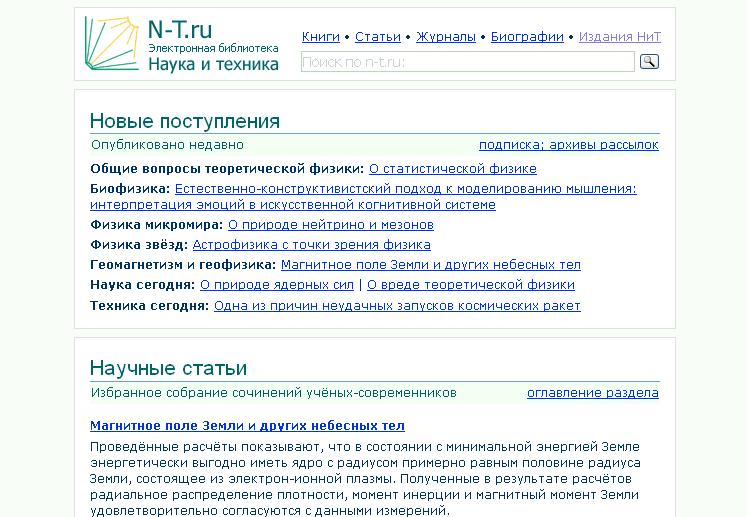Open подписка; архивы рассылок link
The image size is (747, 517).
[568, 145]
